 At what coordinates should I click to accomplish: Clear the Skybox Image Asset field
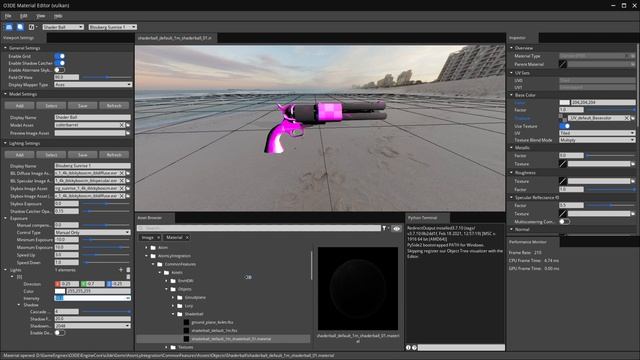click(122, 188)
